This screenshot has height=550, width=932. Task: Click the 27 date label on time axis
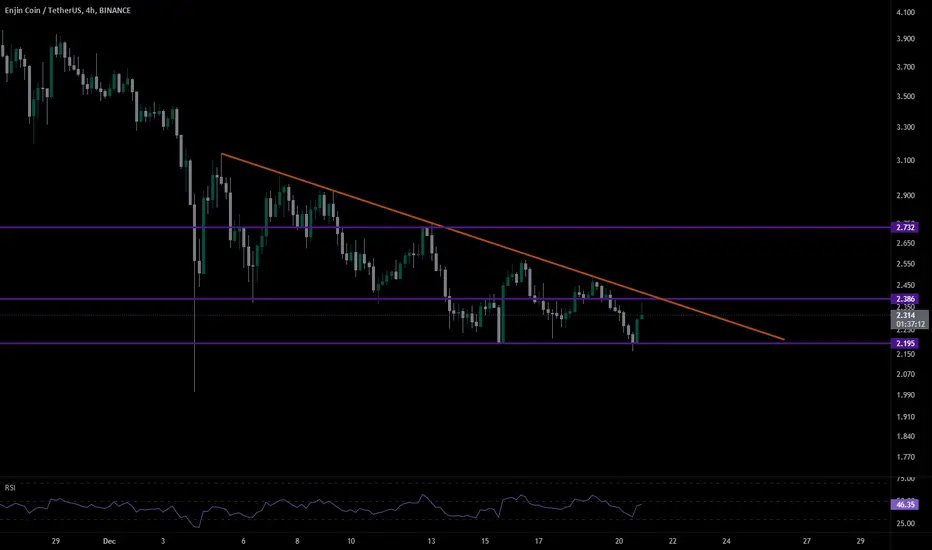pos(807,541)
